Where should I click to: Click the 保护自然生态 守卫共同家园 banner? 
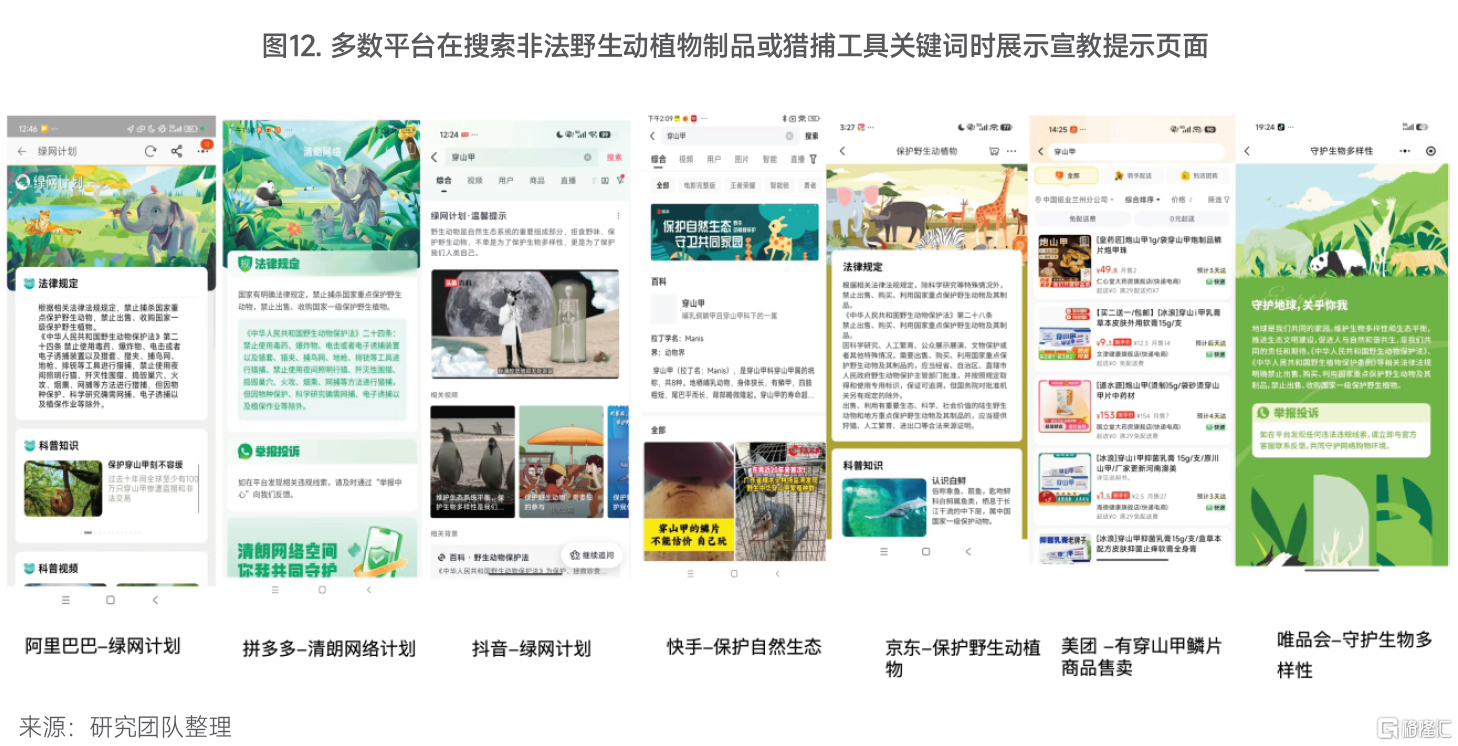734,233
